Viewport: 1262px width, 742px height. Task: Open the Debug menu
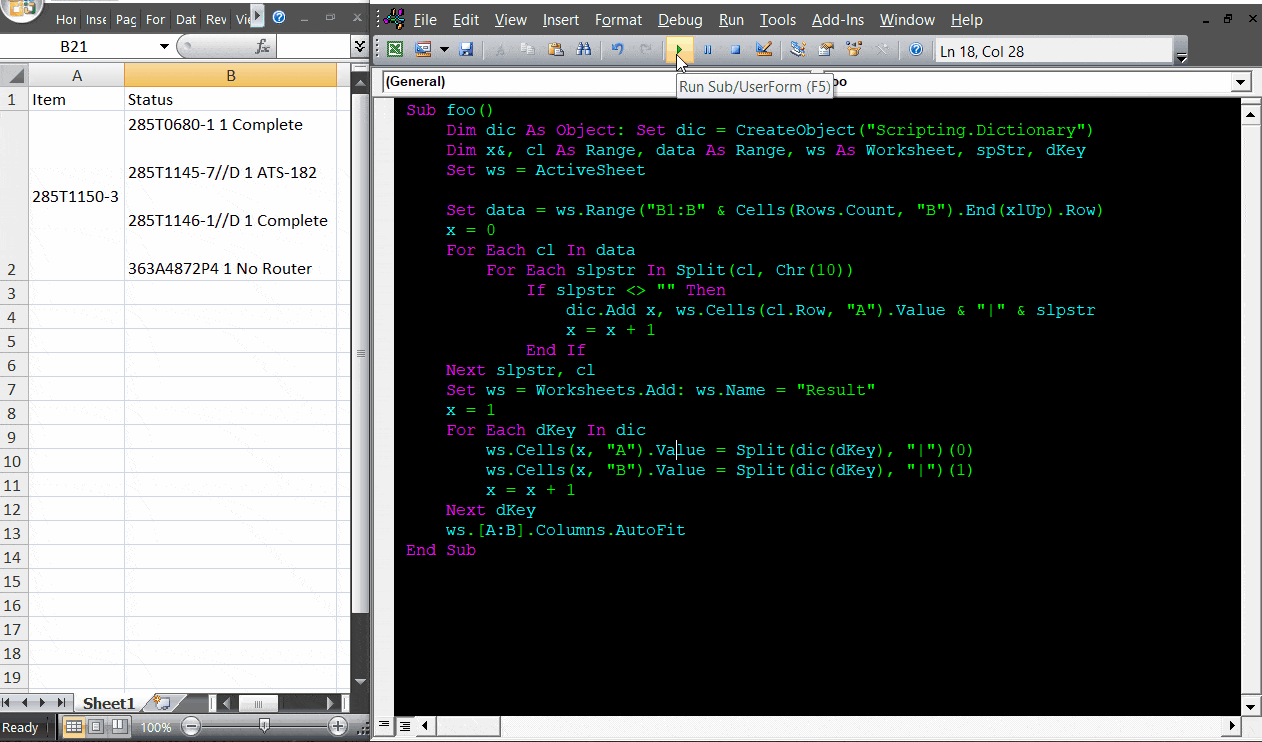click(x=681, y=20)
